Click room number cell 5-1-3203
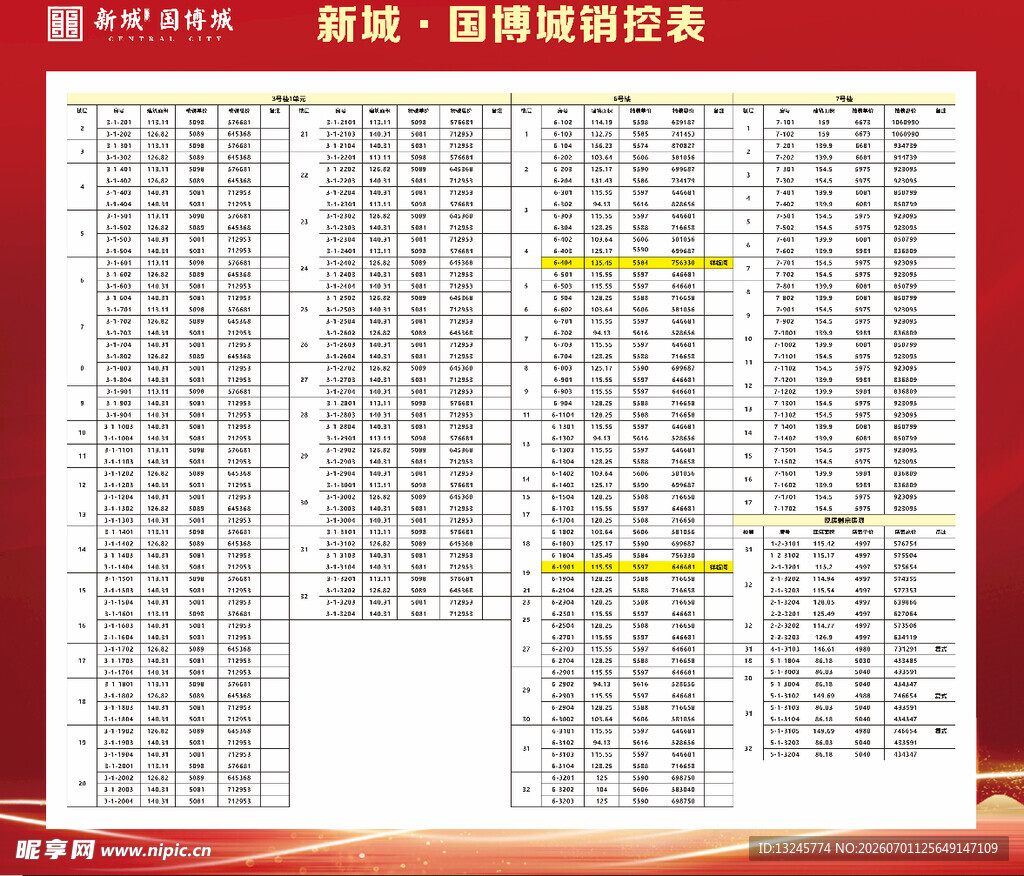Screen dimensions: 1024x876 785,743
